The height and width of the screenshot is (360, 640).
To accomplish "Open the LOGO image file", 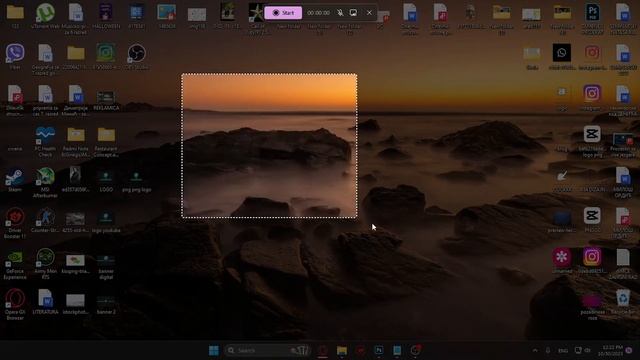I will coord(106,180).
